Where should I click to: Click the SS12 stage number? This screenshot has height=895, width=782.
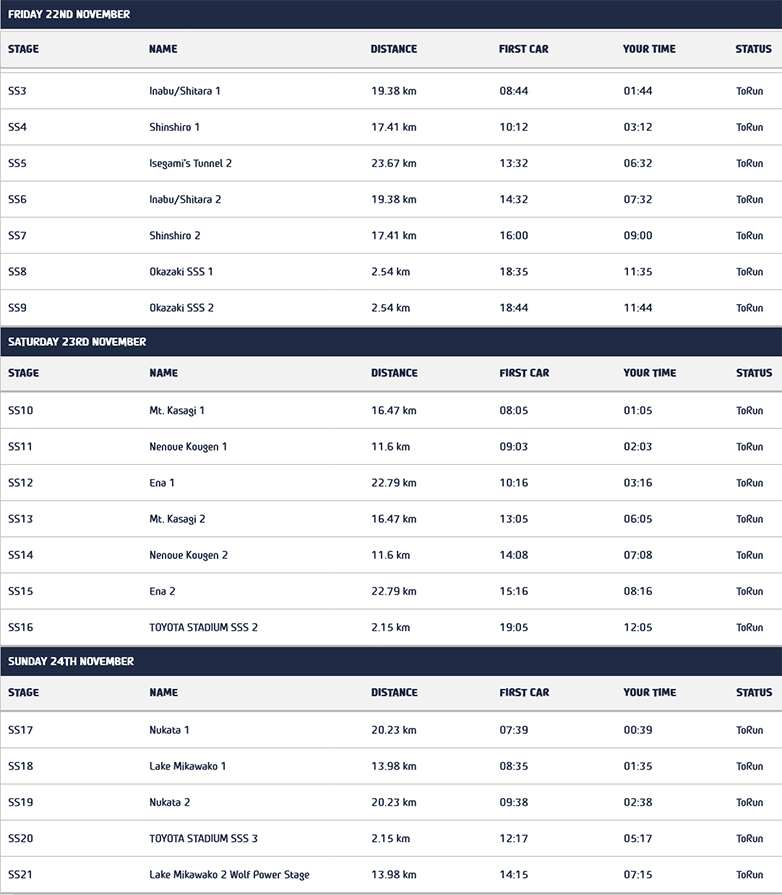point(21,483)
